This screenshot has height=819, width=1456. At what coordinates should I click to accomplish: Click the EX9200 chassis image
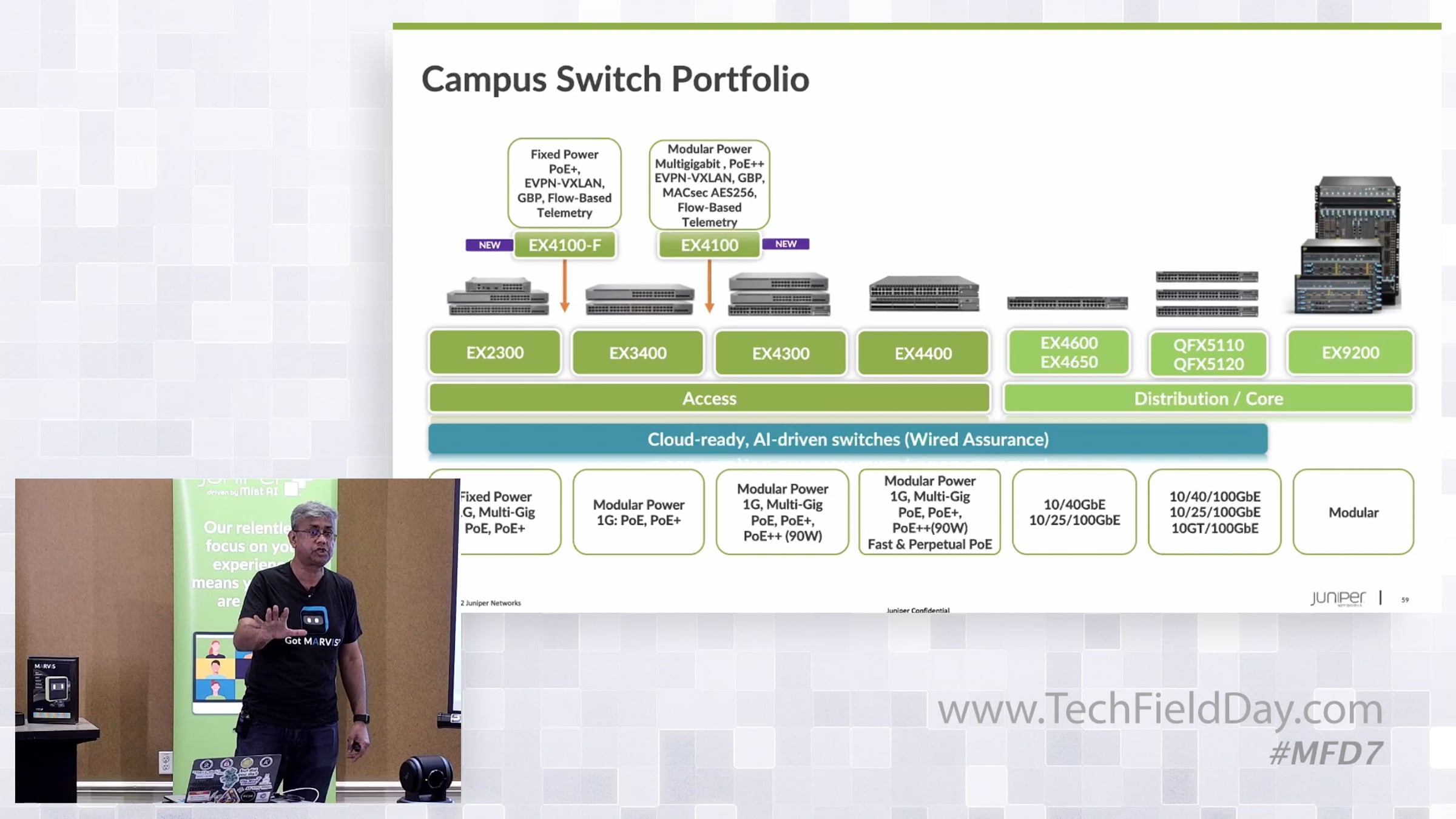pos(1348,244)
